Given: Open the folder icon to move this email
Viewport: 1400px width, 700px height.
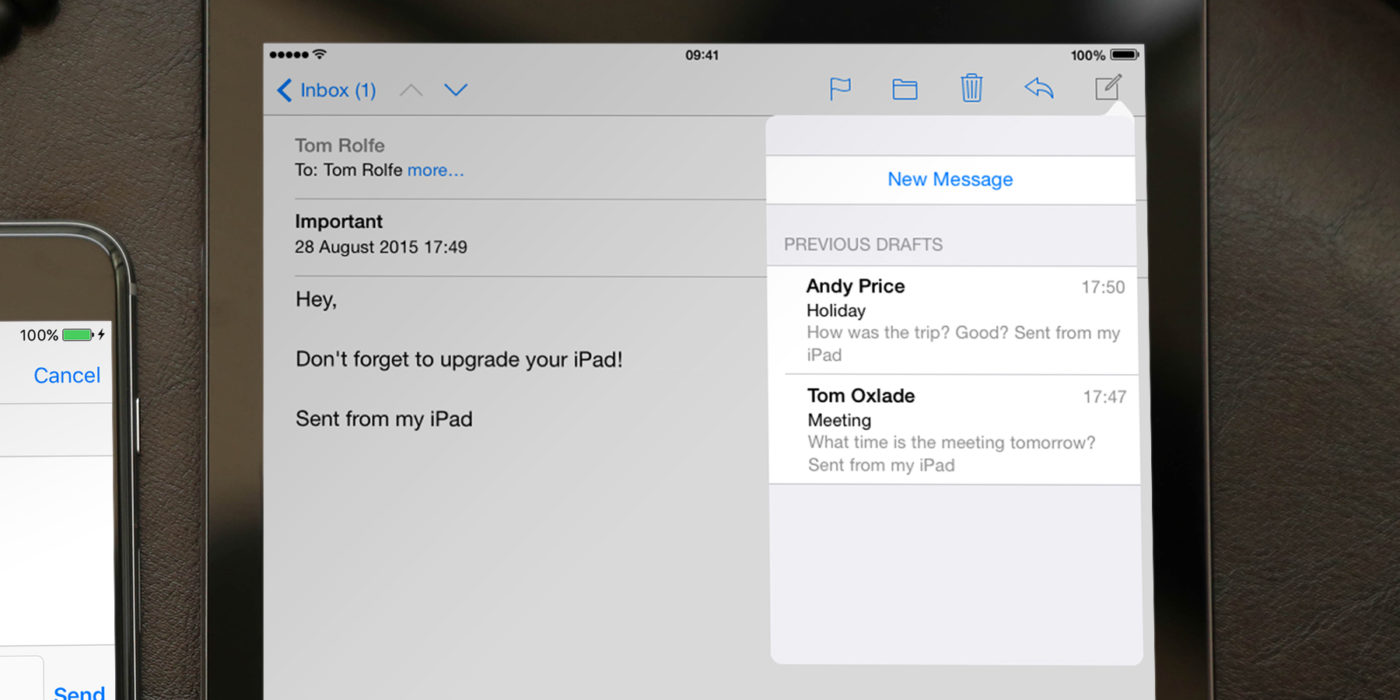Looking at the screenshot, I should 905,88.
